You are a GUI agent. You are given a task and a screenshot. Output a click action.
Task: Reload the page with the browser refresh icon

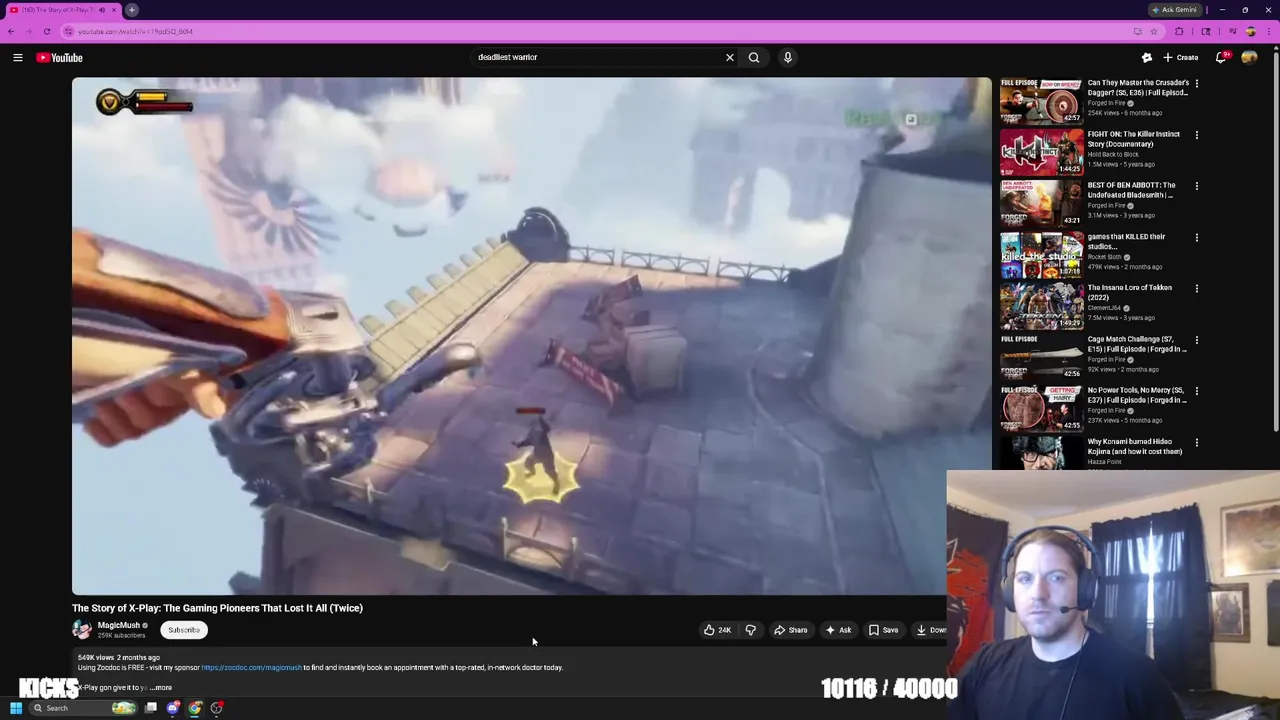coord(47,31)
